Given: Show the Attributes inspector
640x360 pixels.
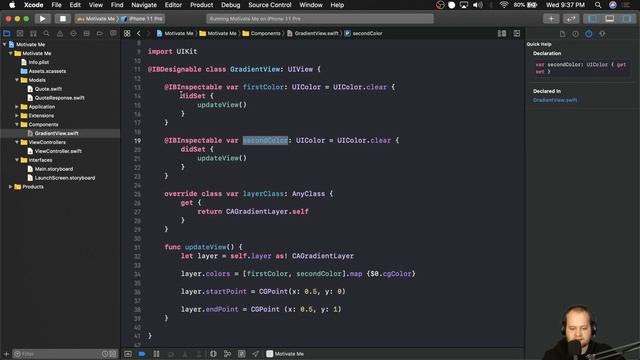Looking at the screenshot, I should click(602, 34).
